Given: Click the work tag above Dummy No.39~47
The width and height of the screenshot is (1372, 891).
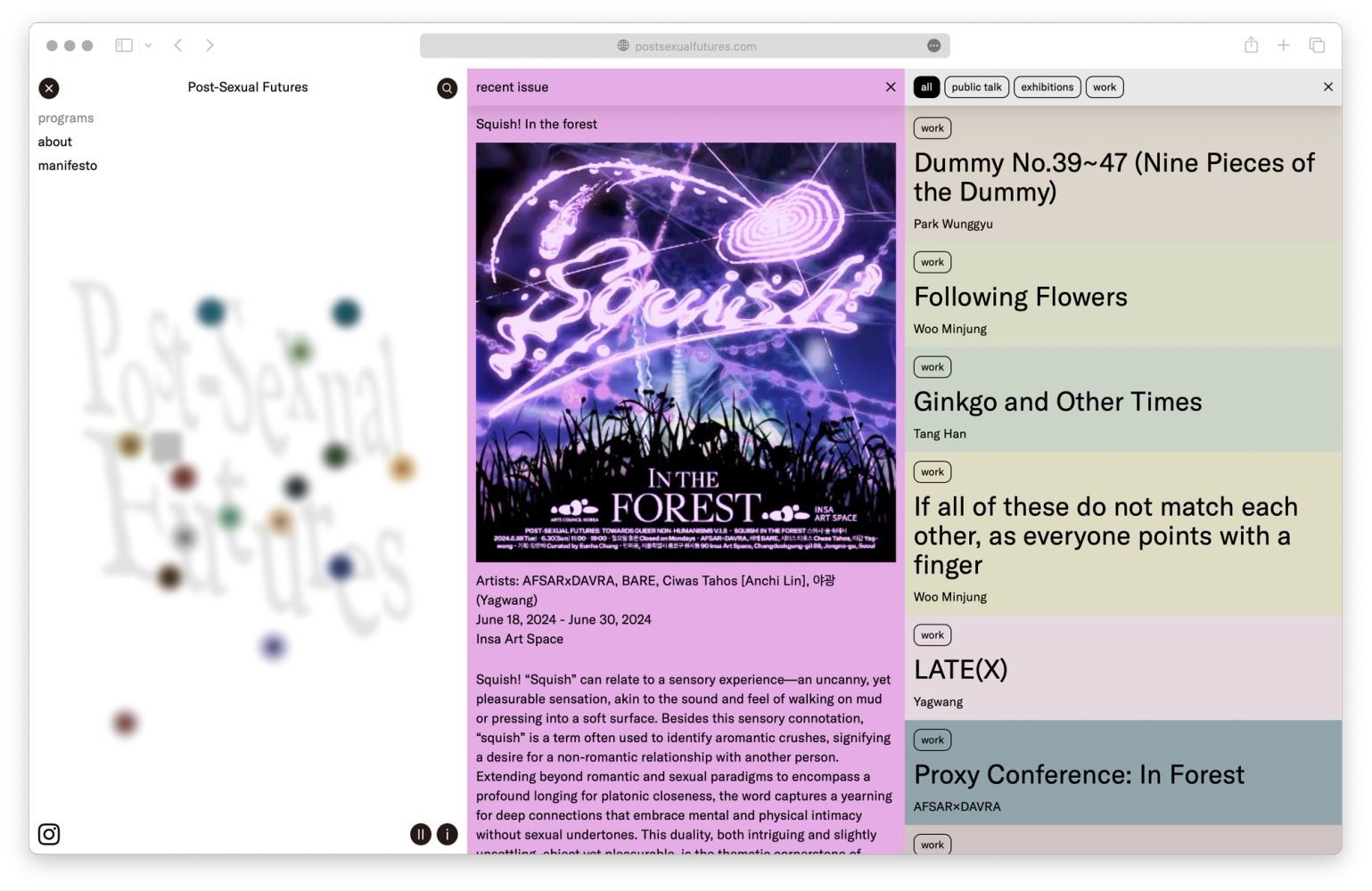Looking at the screenshot, I should [x=932, y=128].
